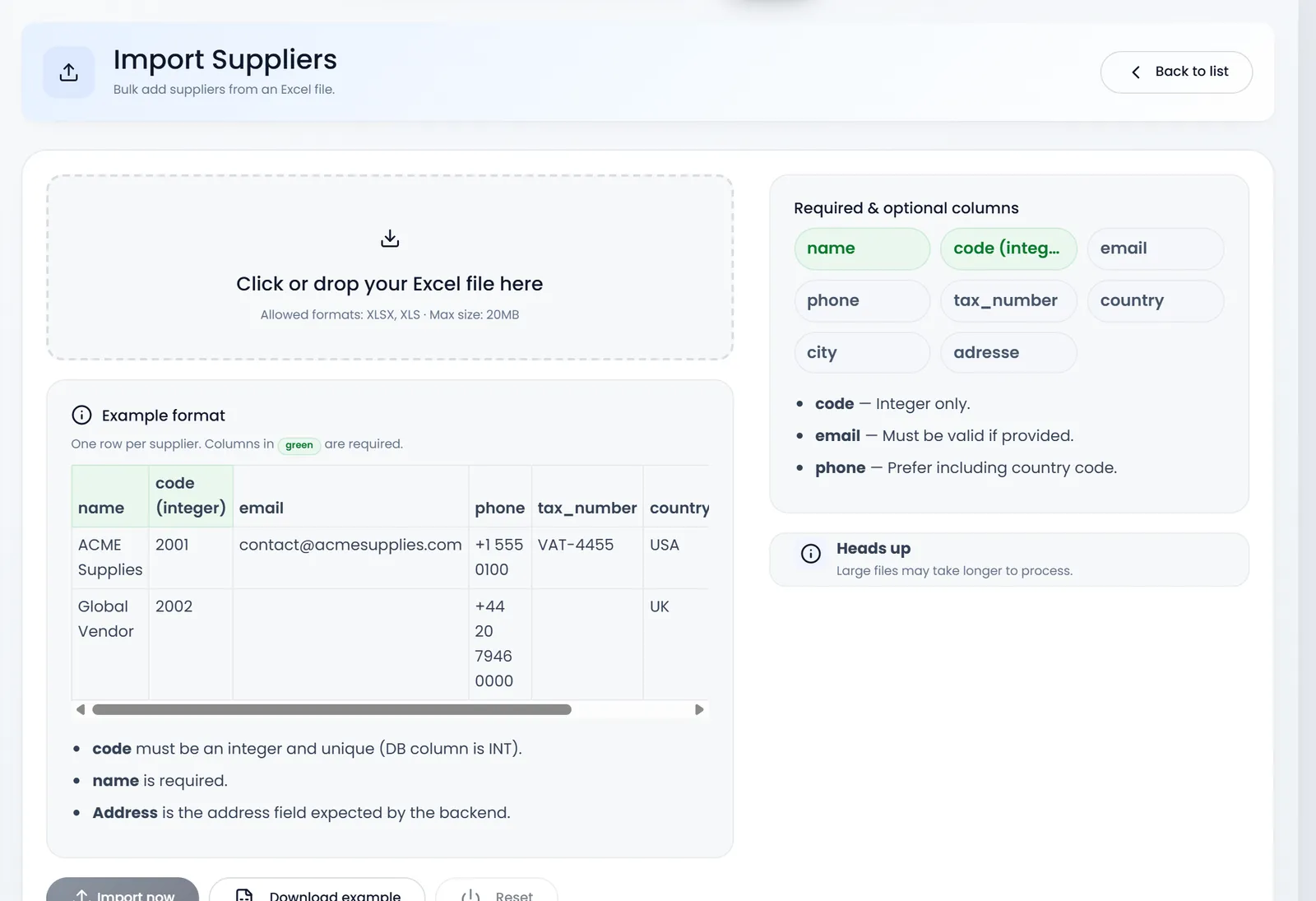This screenshot has height=901, width=1316.
Task: Click the left arrow of the table scrollbar
Action: click(81, 709)
